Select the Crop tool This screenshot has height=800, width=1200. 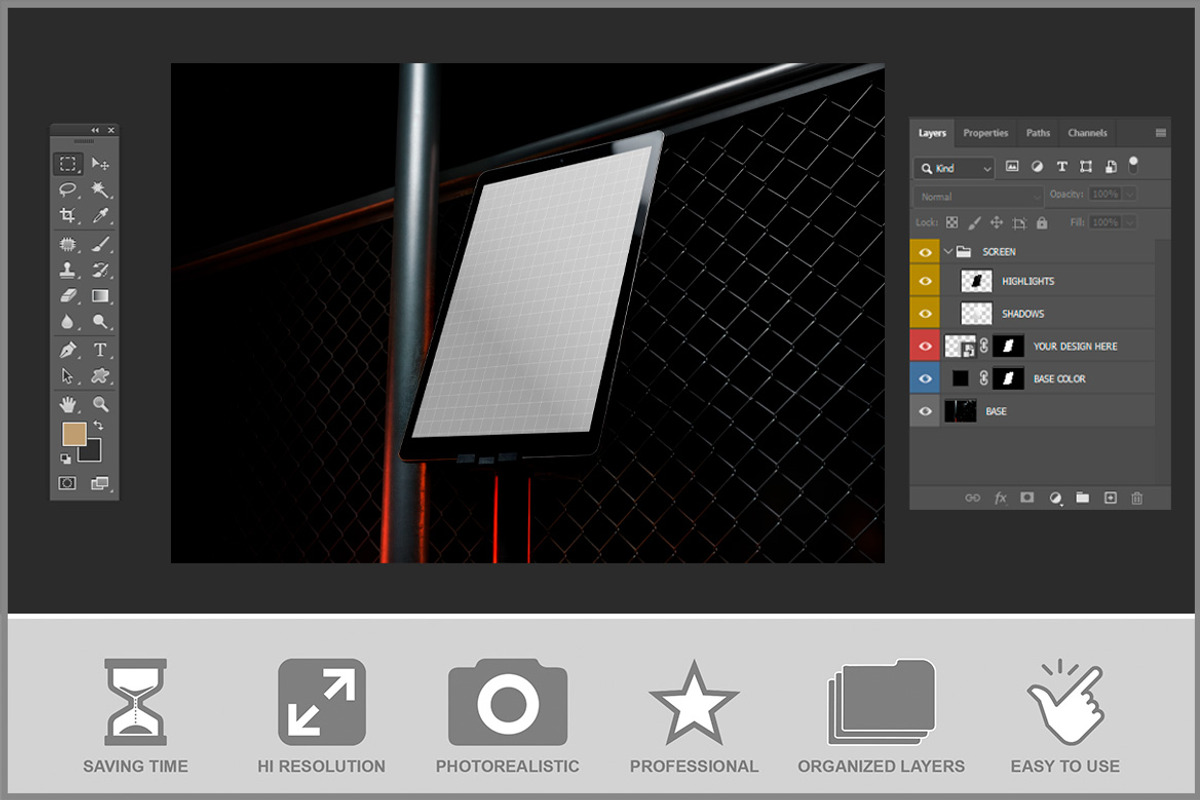68,215
